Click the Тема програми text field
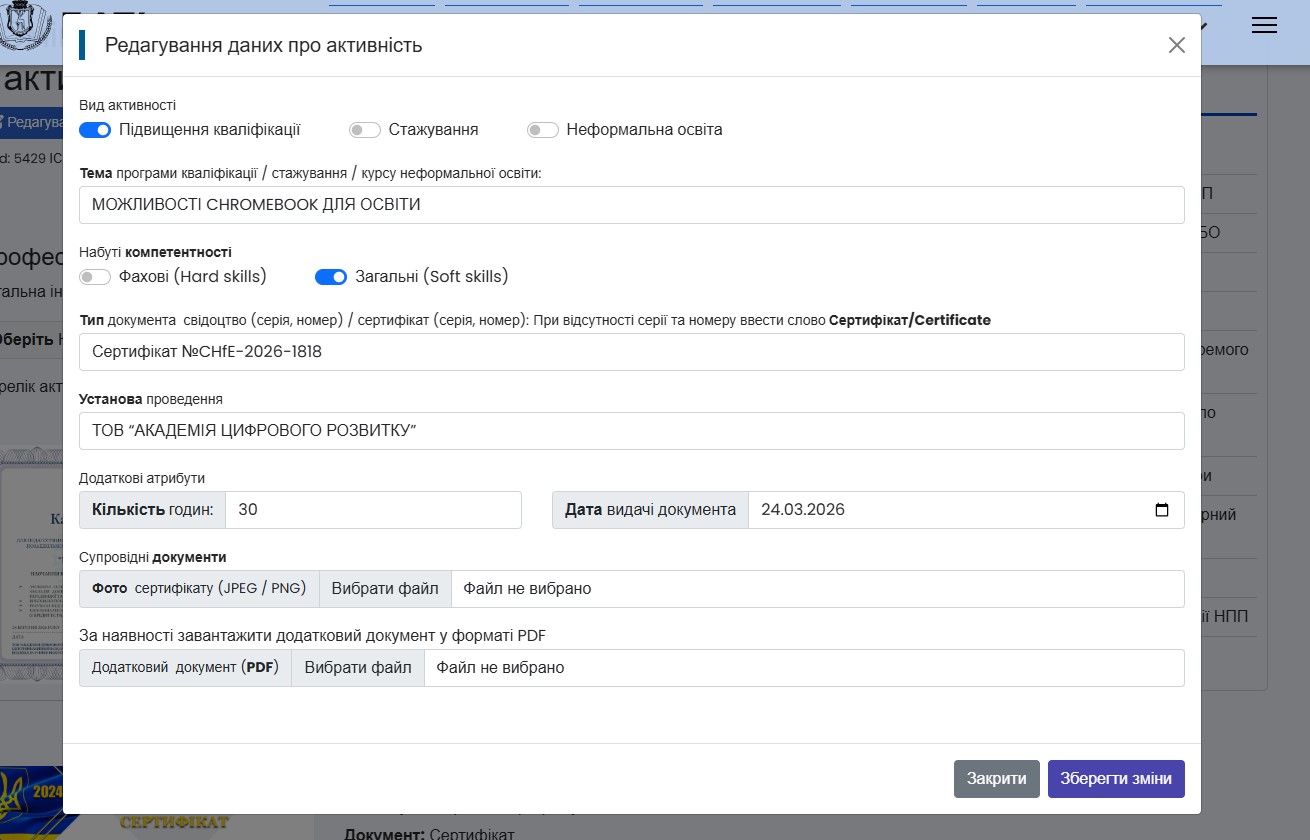 [x=632, y=205]
